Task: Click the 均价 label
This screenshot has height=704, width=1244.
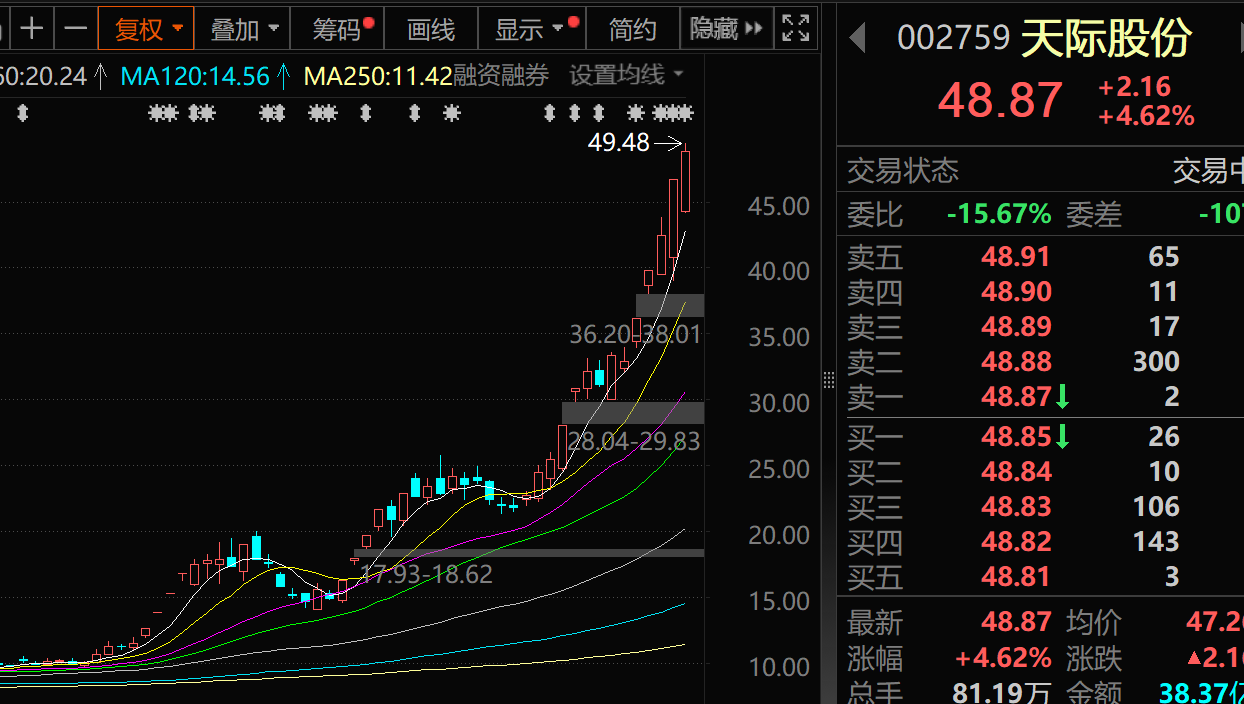Action: [x=1094, y=623]
